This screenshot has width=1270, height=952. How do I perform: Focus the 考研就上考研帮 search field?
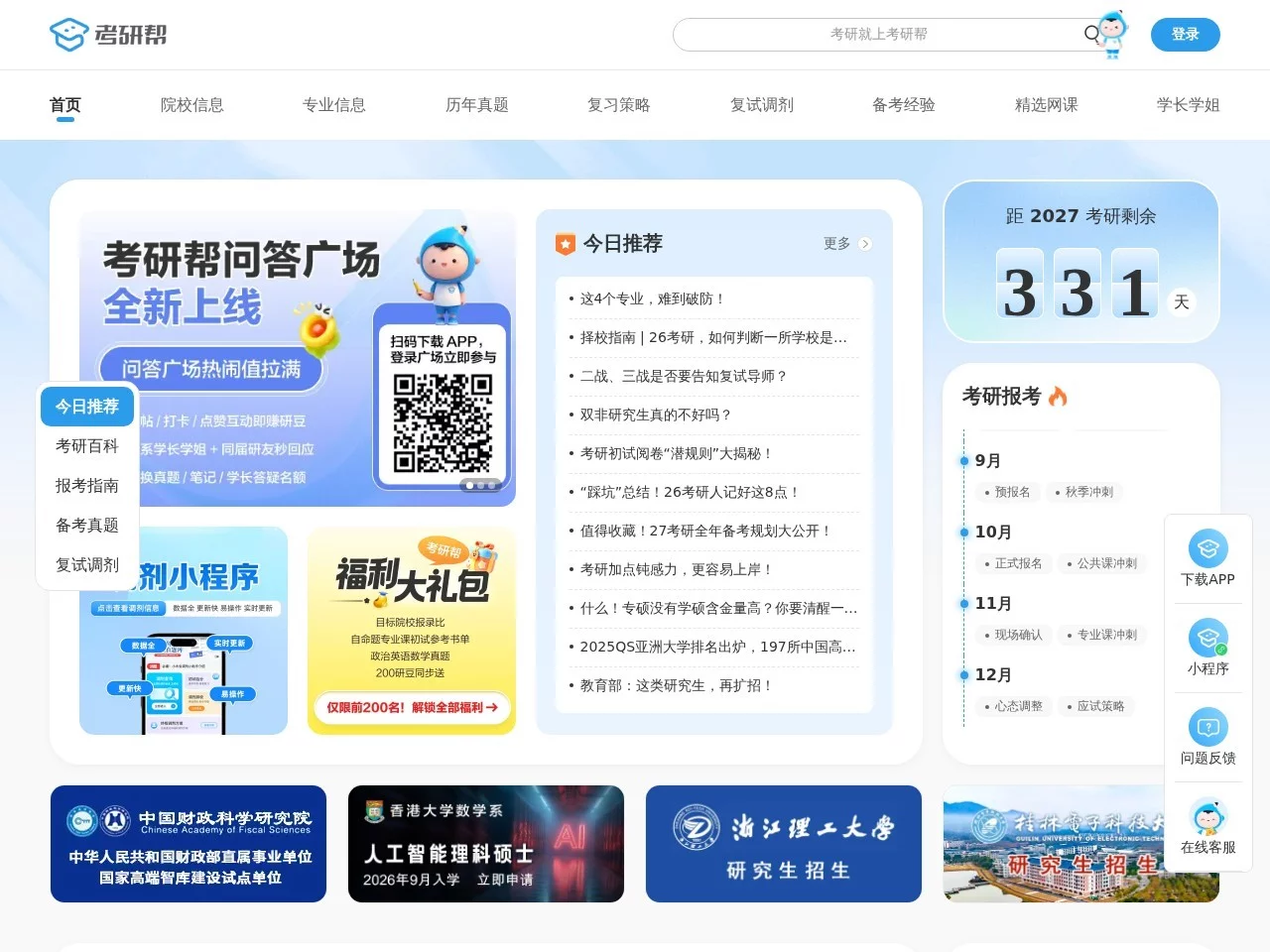tap(877, 35)
